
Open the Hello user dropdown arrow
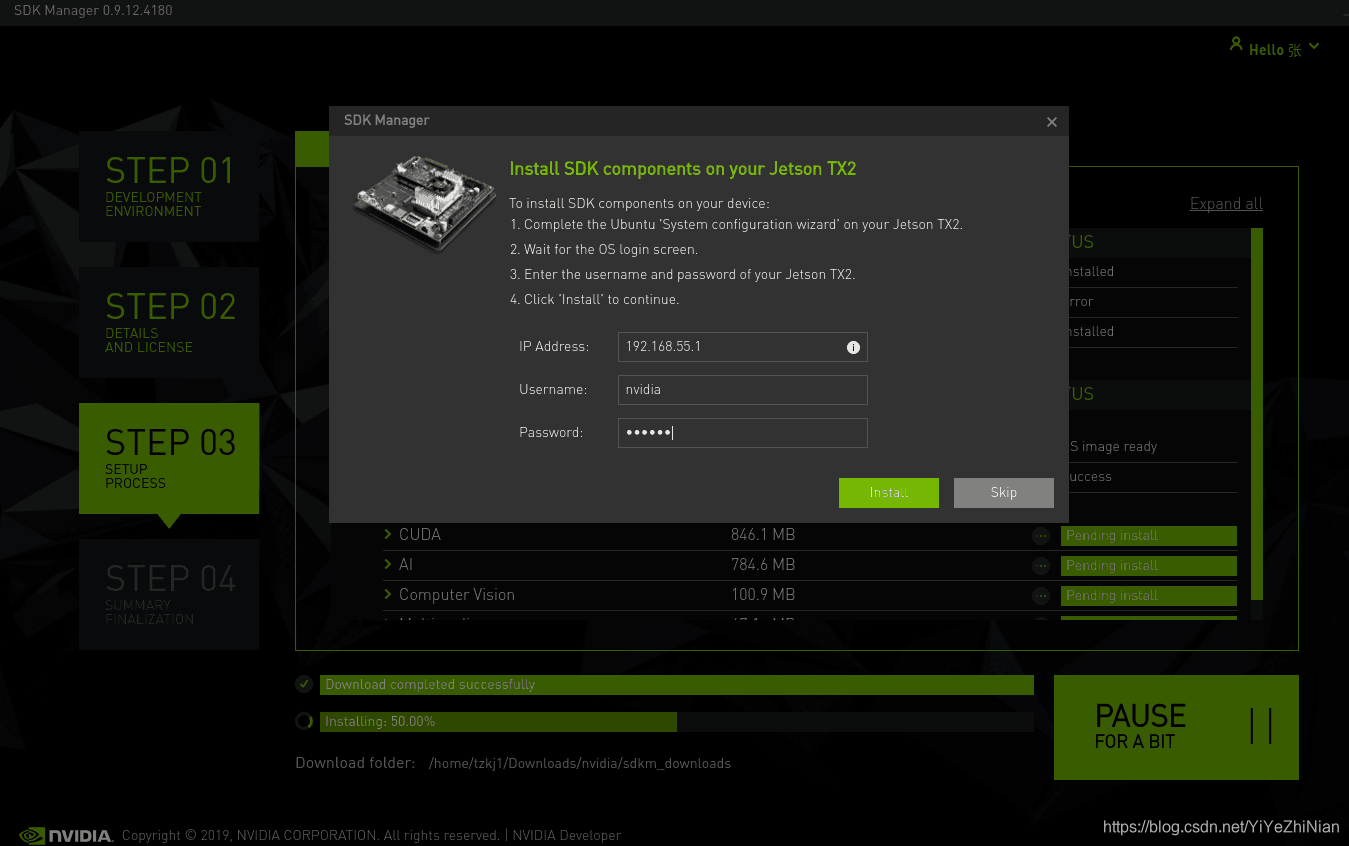(1313, 47)
